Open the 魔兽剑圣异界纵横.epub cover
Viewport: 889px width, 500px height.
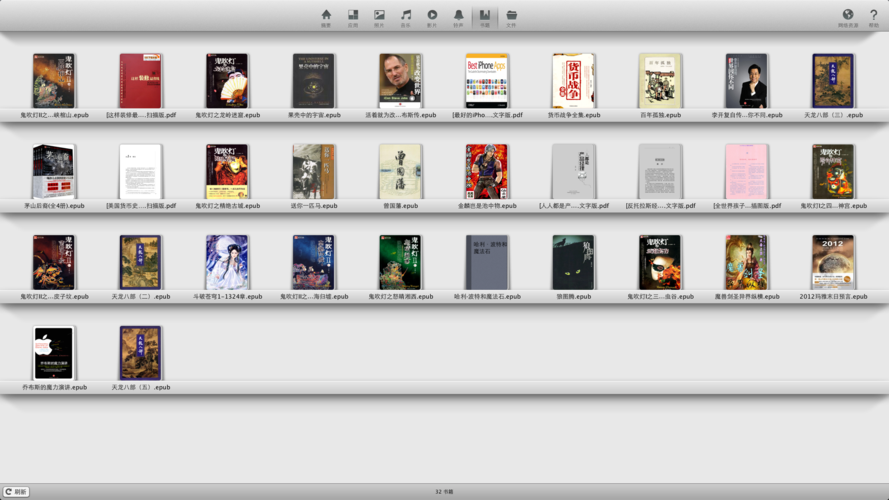click(747, 262)
